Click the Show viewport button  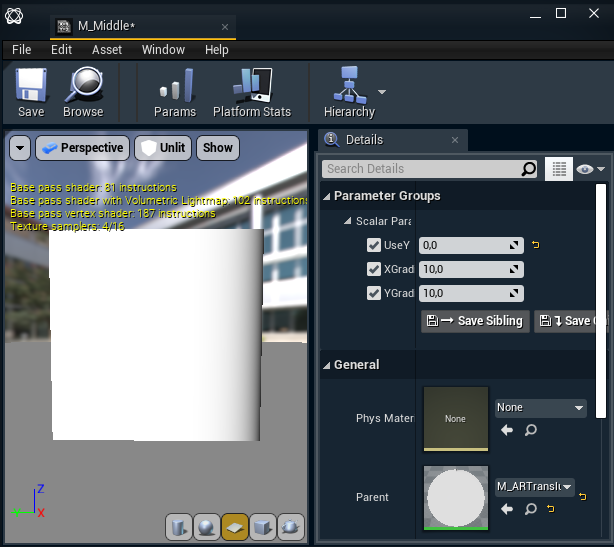point(217,148)
